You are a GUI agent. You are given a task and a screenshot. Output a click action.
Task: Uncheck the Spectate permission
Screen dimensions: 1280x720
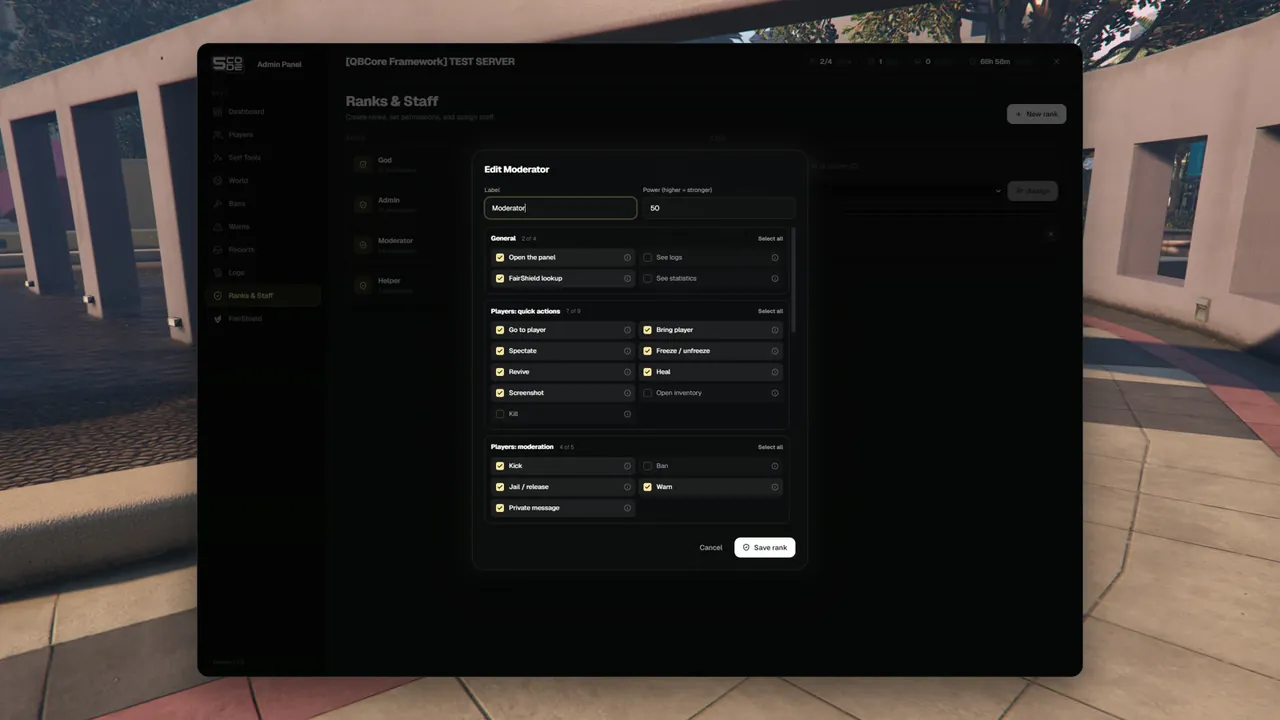click(500, 351)
